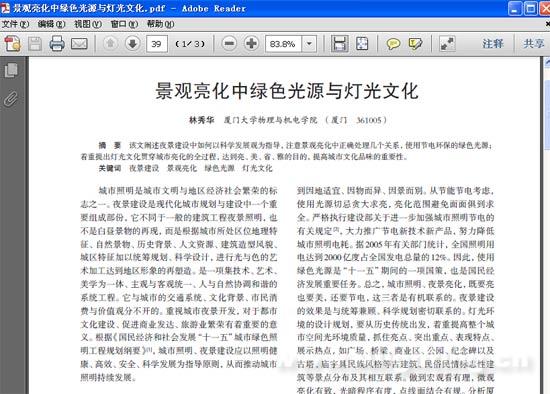Click the page number field showing 39
The image size is (550, 394).
tap(156, 44)
